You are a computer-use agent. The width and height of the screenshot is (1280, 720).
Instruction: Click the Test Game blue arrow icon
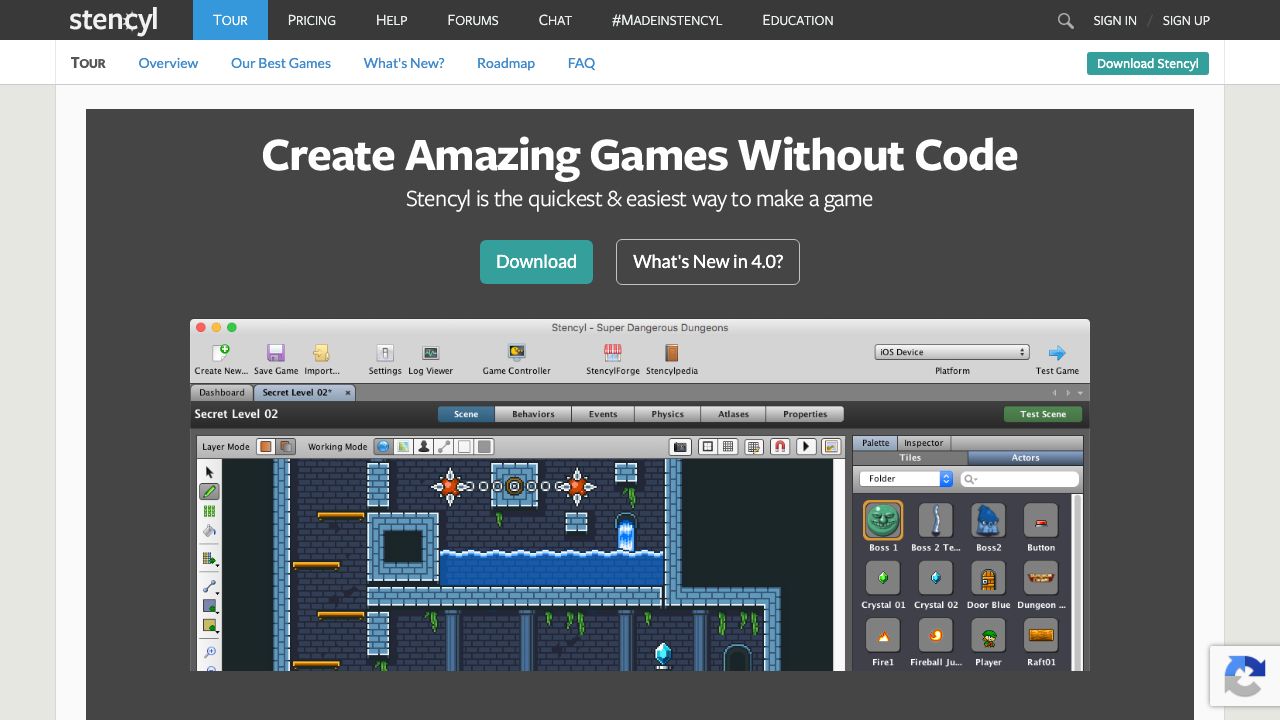click(1057, 352)
